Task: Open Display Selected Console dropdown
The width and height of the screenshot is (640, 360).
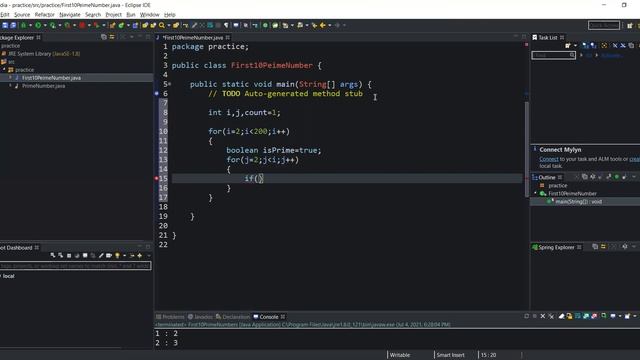Action: click(x=620, y=316)
